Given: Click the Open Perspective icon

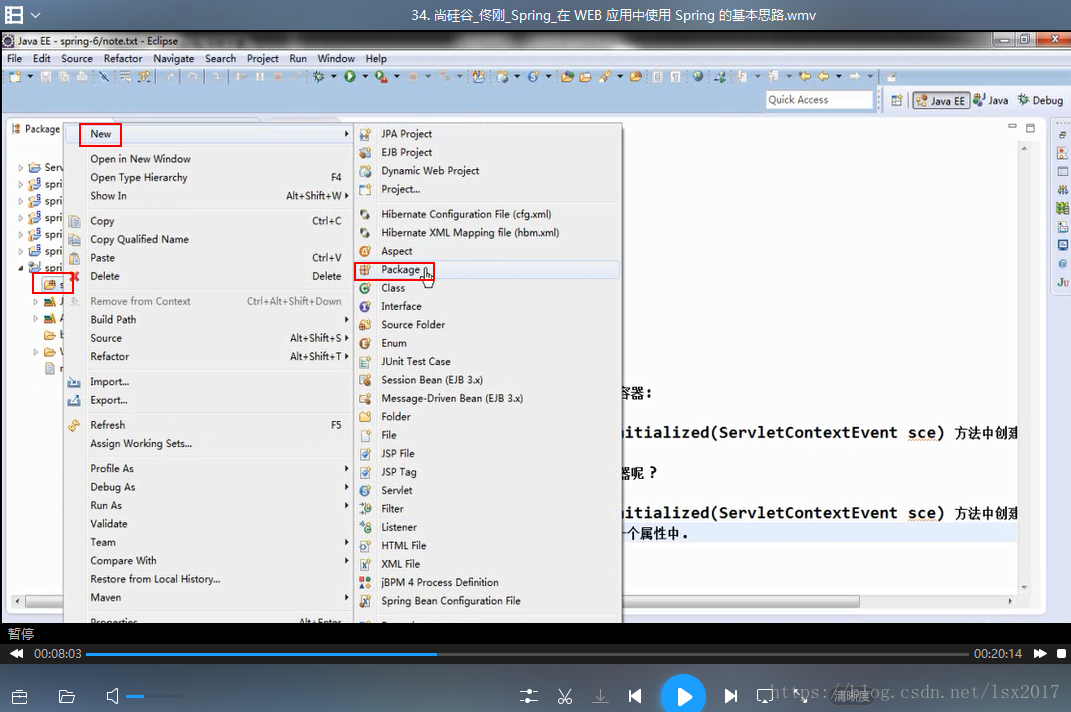Looking at the screenshot, I should tap(897, 100).
